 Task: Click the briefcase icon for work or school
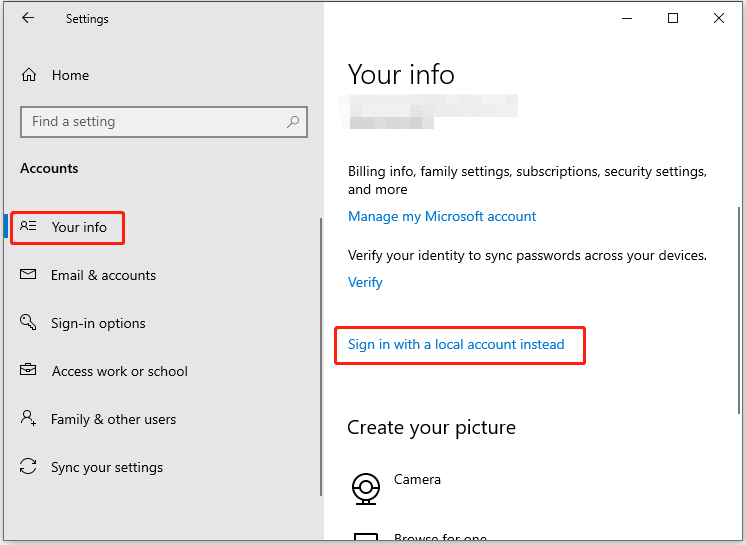click(x=28, y=370)
